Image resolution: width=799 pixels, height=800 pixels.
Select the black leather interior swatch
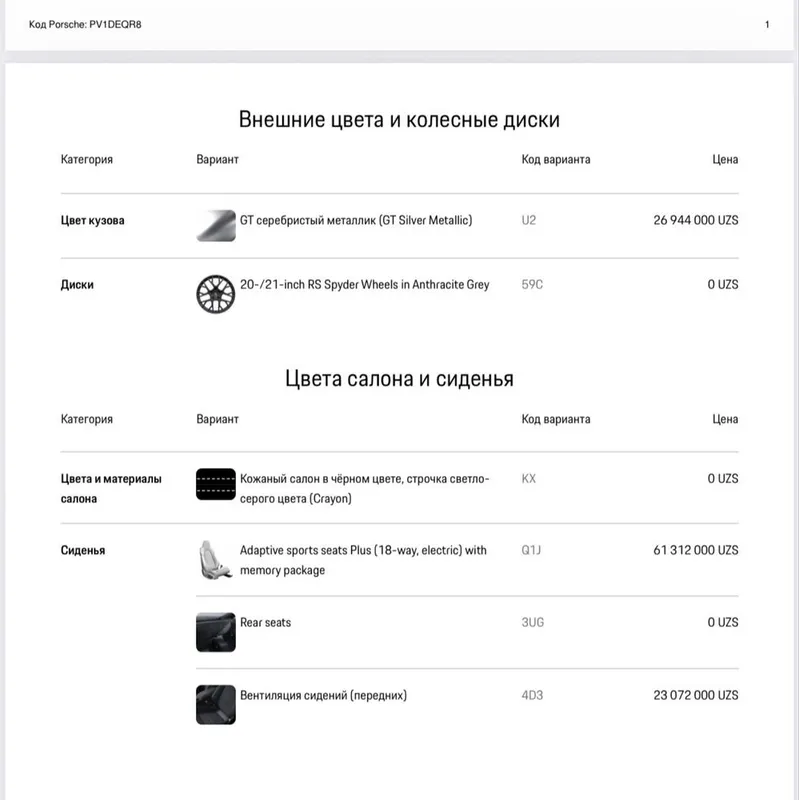point(216,484)
